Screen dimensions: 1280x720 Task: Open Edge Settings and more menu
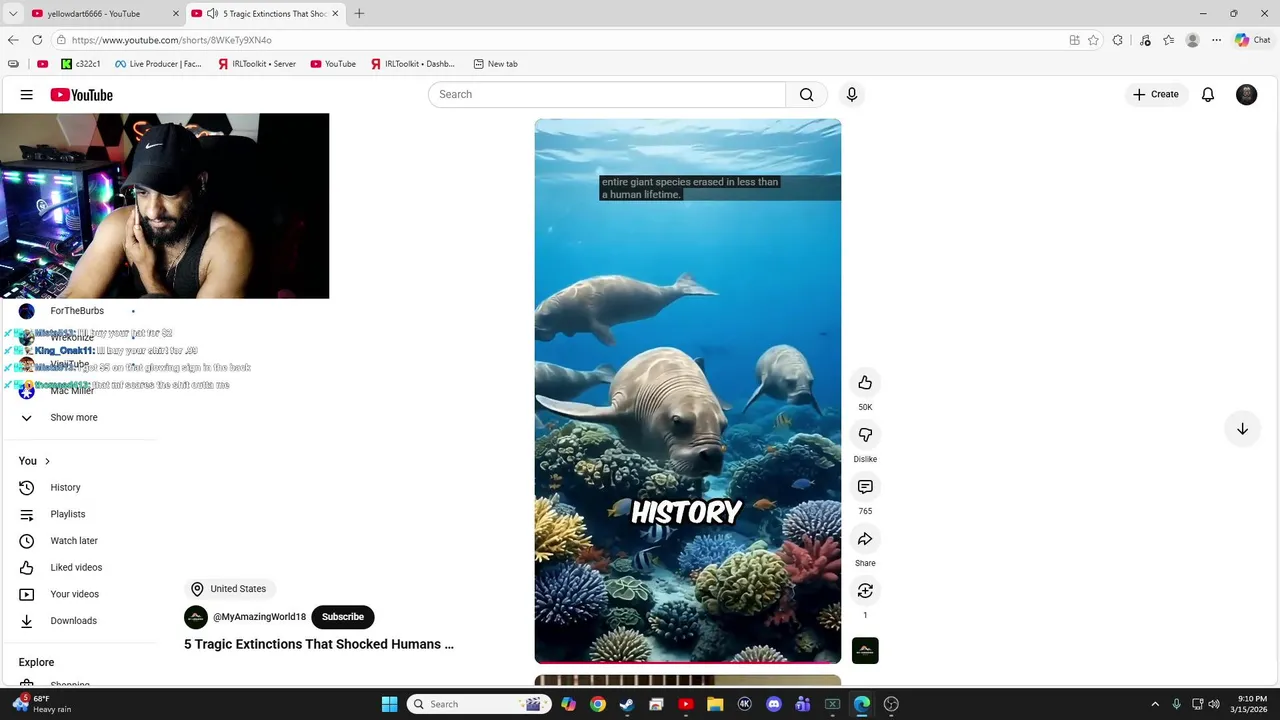click(1216, 40)
